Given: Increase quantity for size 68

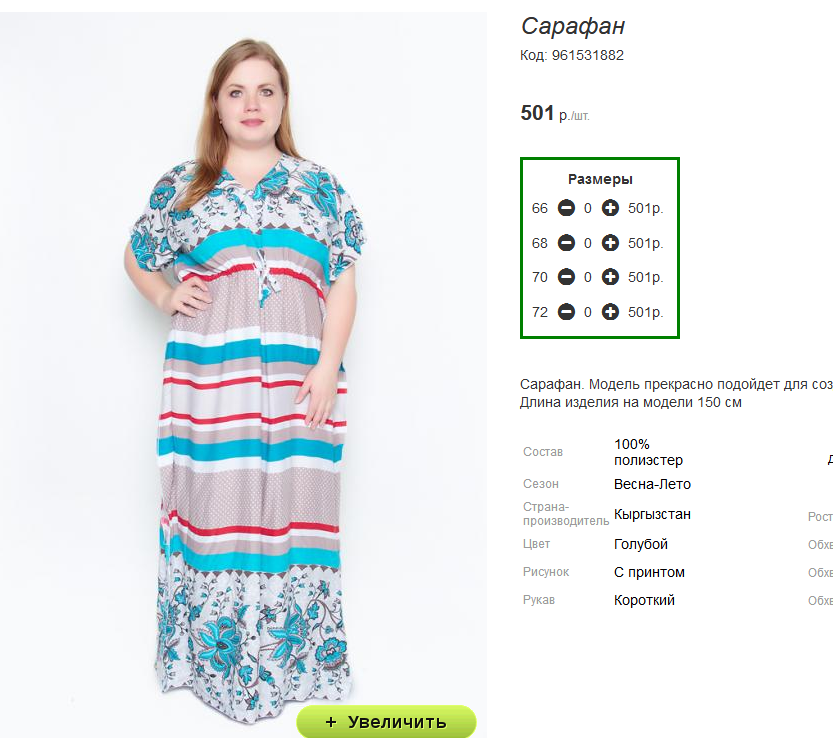Looking at the screenshot, I should [610, 243].
